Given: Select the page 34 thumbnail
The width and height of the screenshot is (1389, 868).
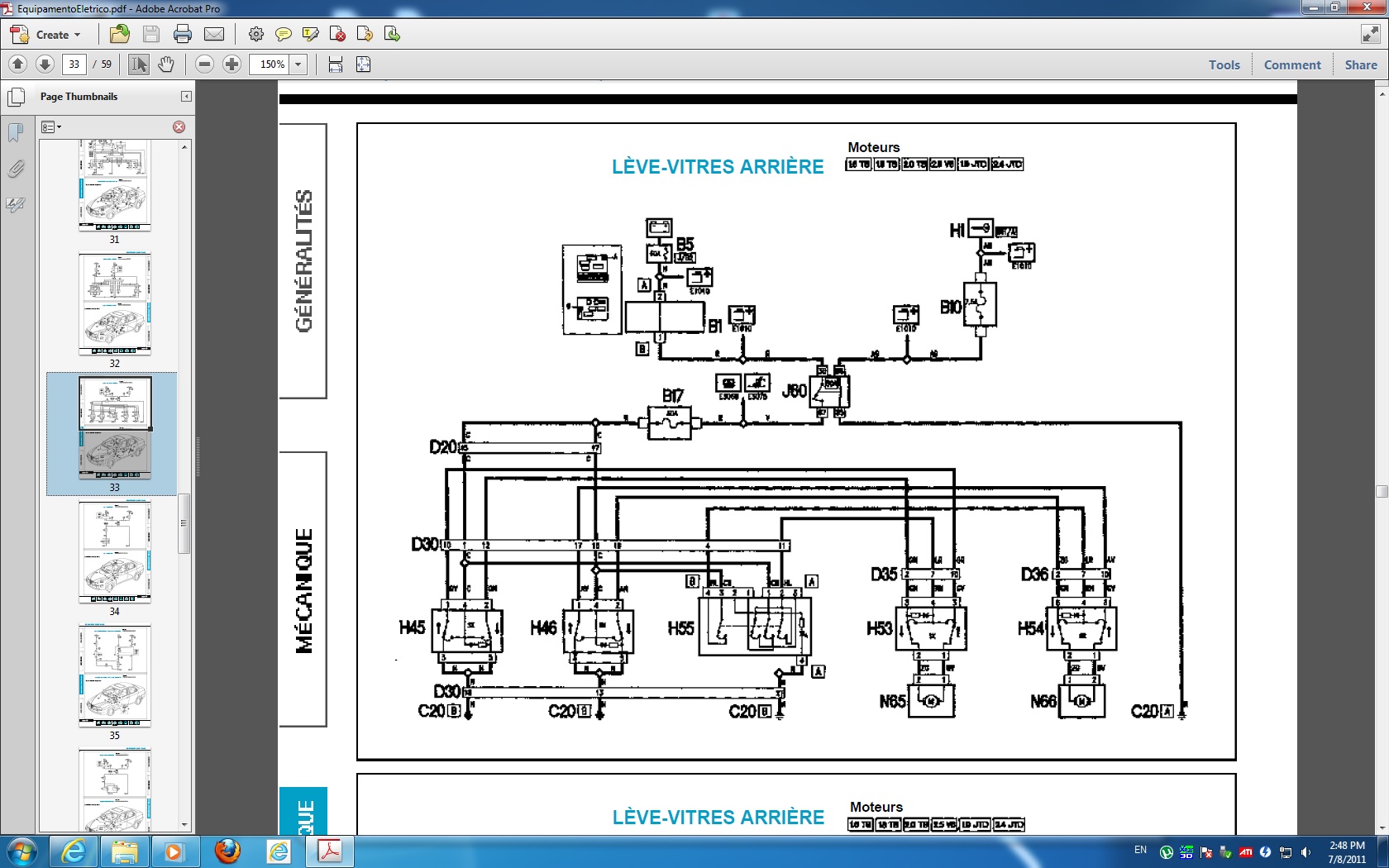Looking at the screenshot, I should click(x=115, y=553).
